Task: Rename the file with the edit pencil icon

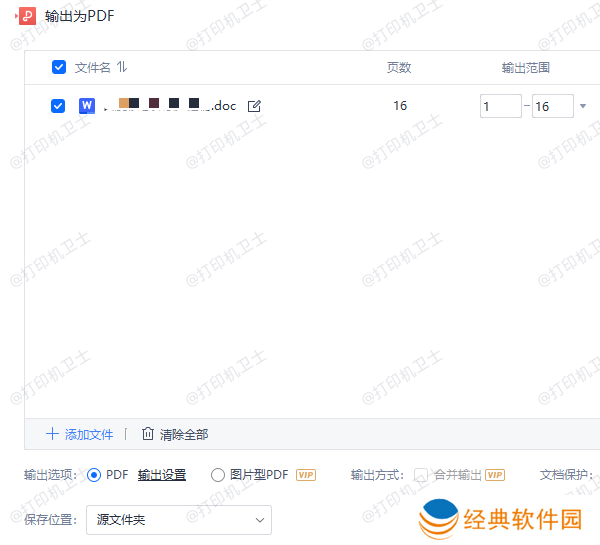Action: (x=254, y=106)
